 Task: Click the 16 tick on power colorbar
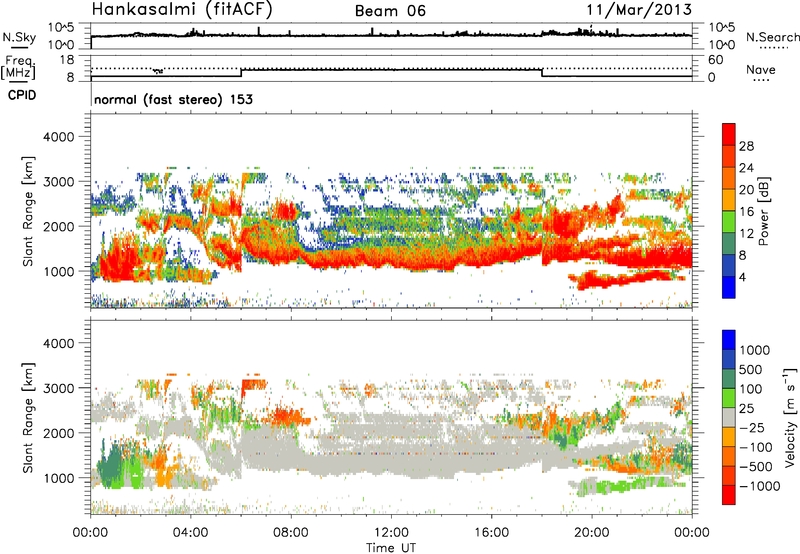click(746, 212)
